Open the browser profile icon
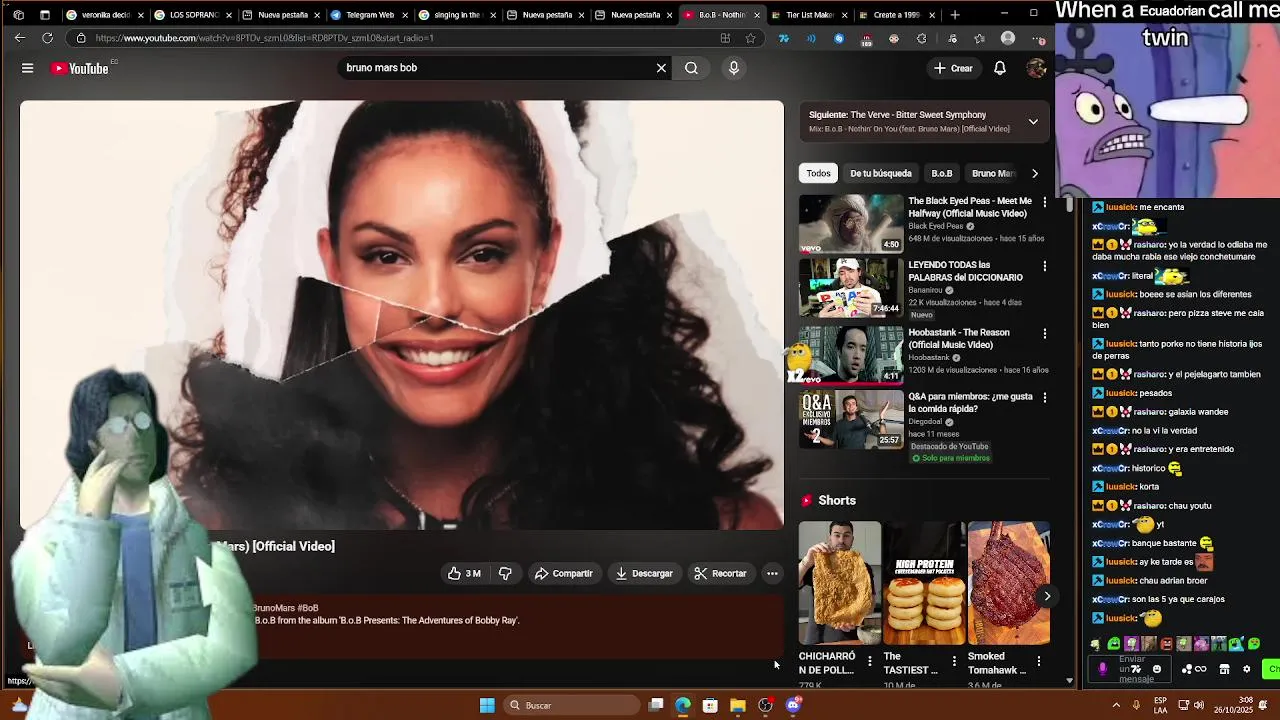This screenshot has height=720, width=1280. pos(1008,38)
